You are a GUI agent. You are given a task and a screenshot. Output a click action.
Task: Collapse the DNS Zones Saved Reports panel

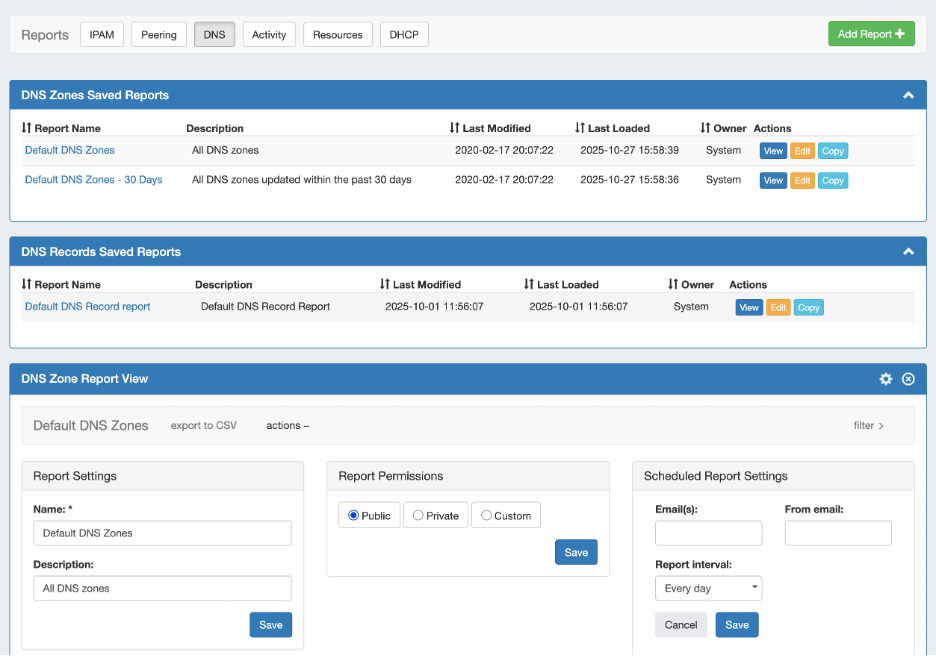(x=908, y=95)
